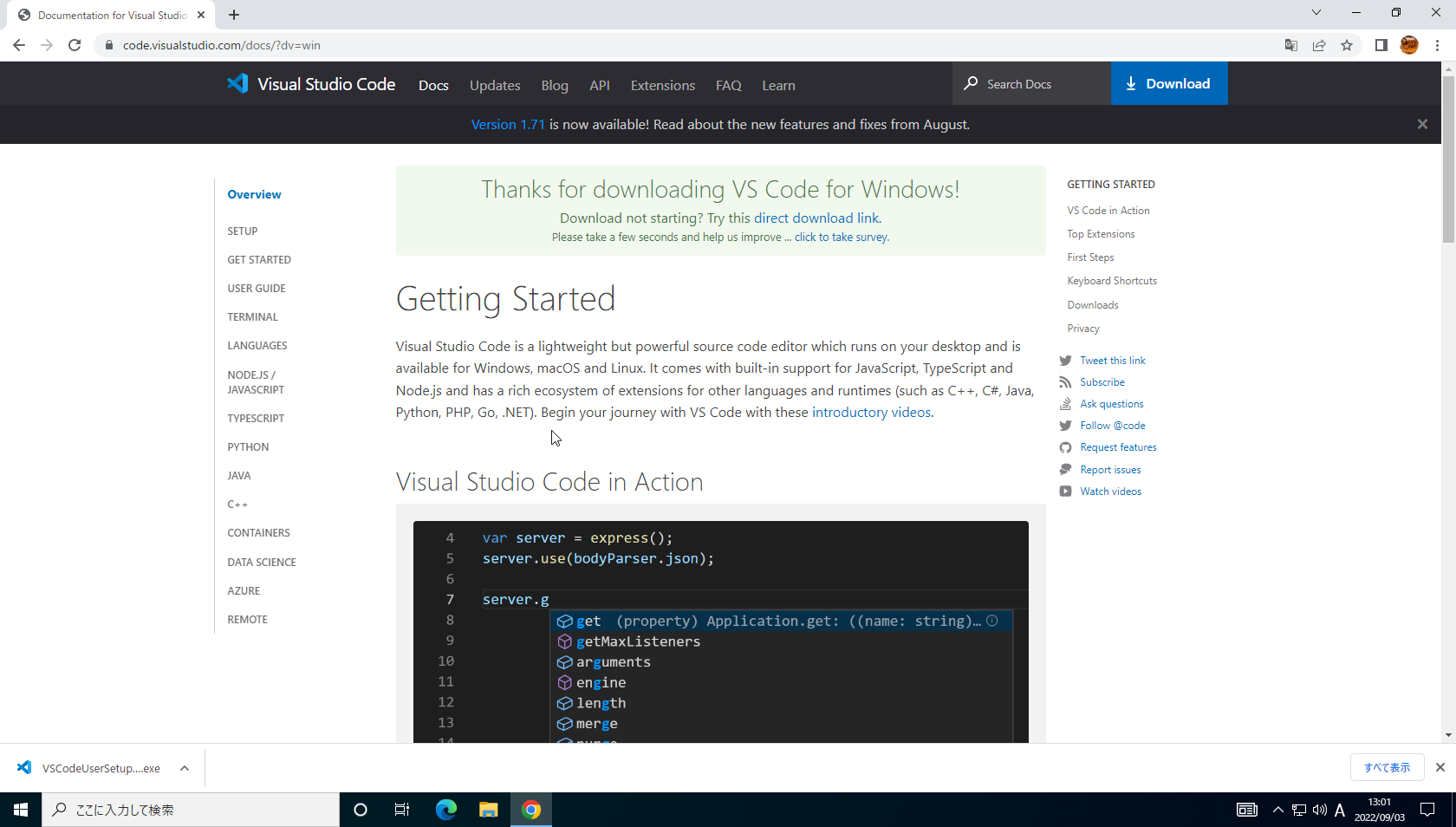The height and width of the screenshot is (827, 1456).
Task: Open the Updates navigation item
Action: [495, 85]
